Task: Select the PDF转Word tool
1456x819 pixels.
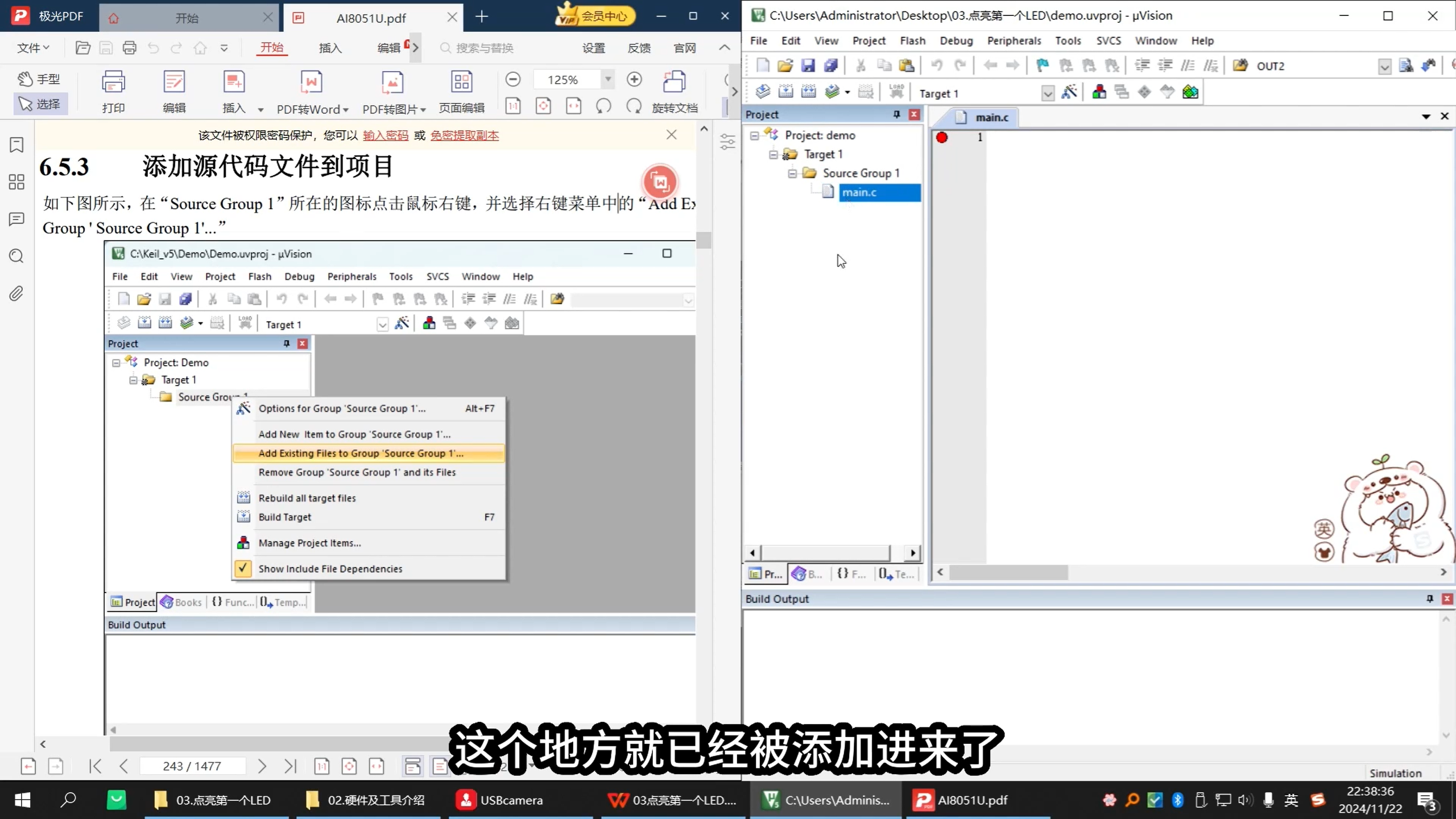Action: [310, 91]
